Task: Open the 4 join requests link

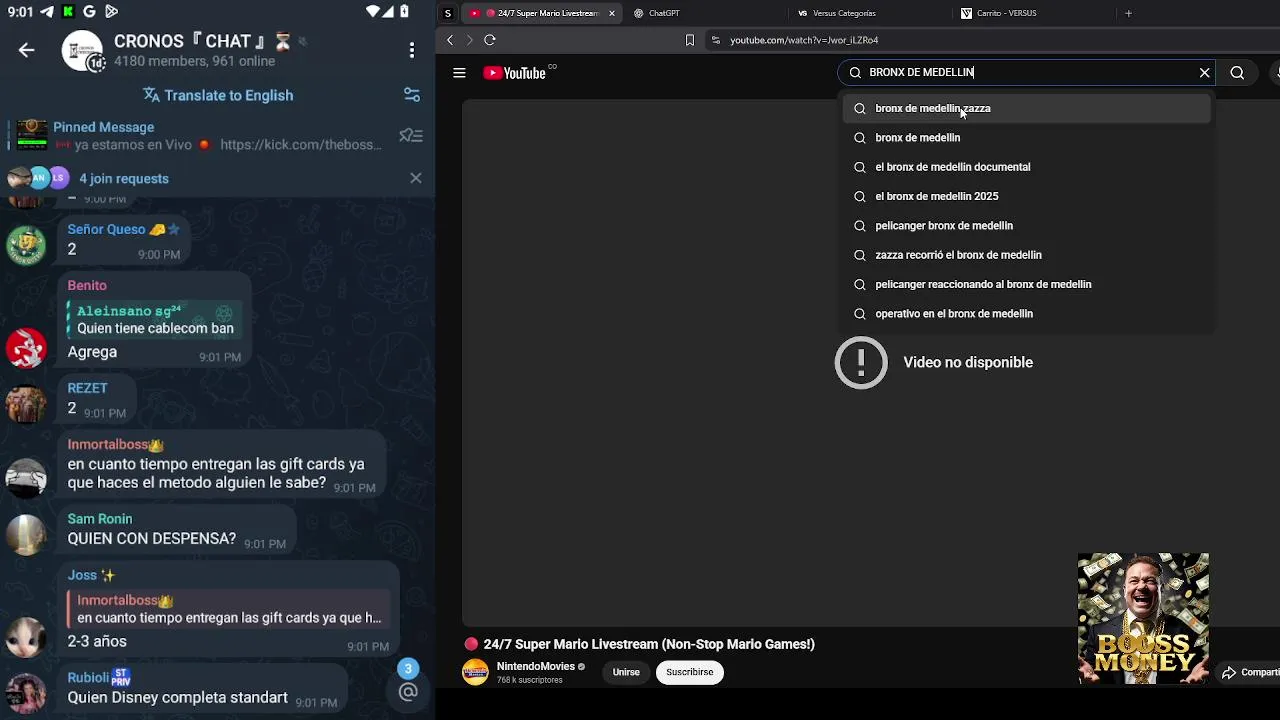Action: click(x=124, y=178)
